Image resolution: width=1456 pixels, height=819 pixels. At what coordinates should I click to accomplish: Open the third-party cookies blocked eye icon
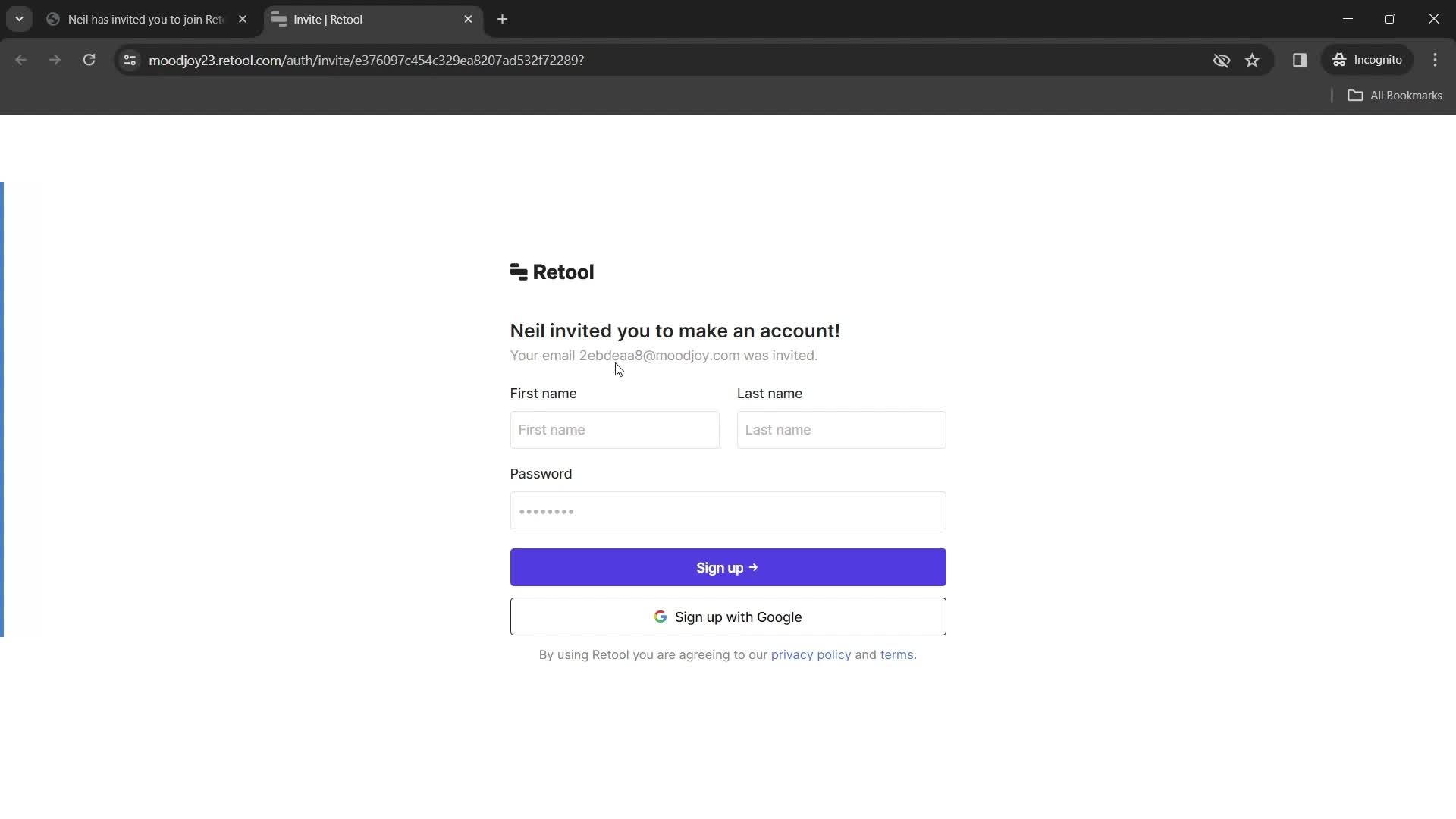click(x=1221, y=60)
